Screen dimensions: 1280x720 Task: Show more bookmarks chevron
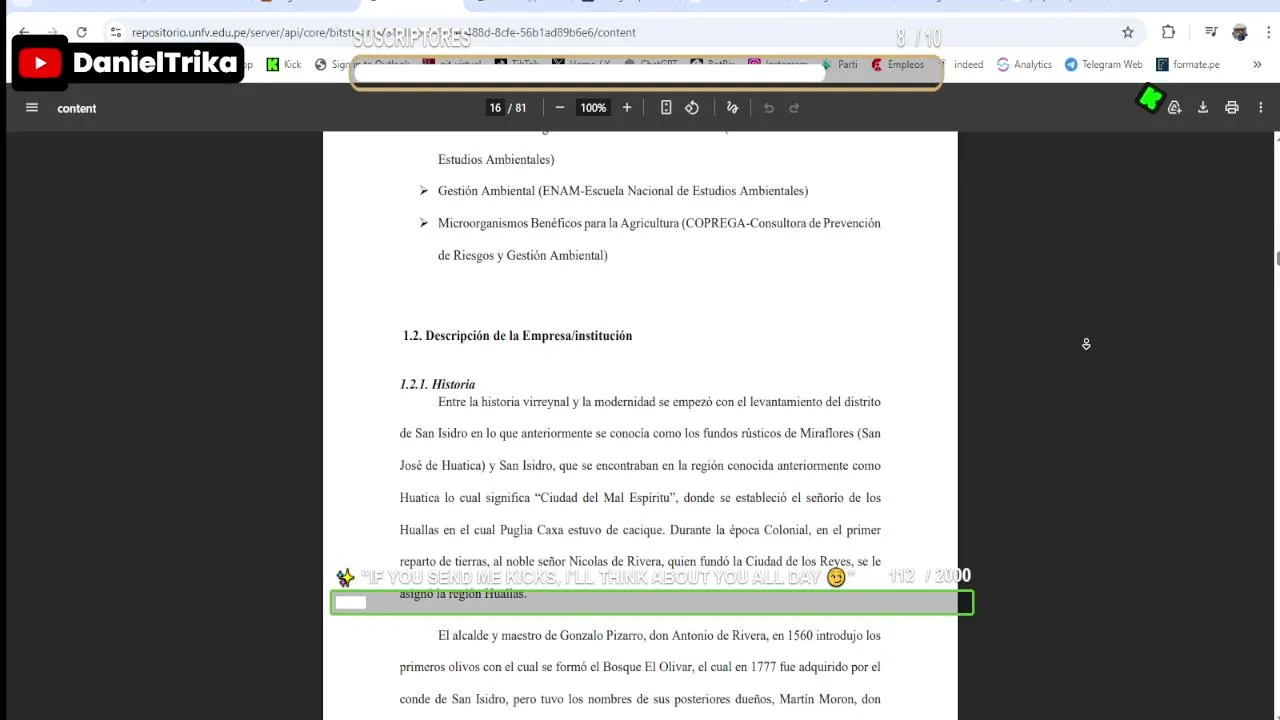tap(1257, 64)
